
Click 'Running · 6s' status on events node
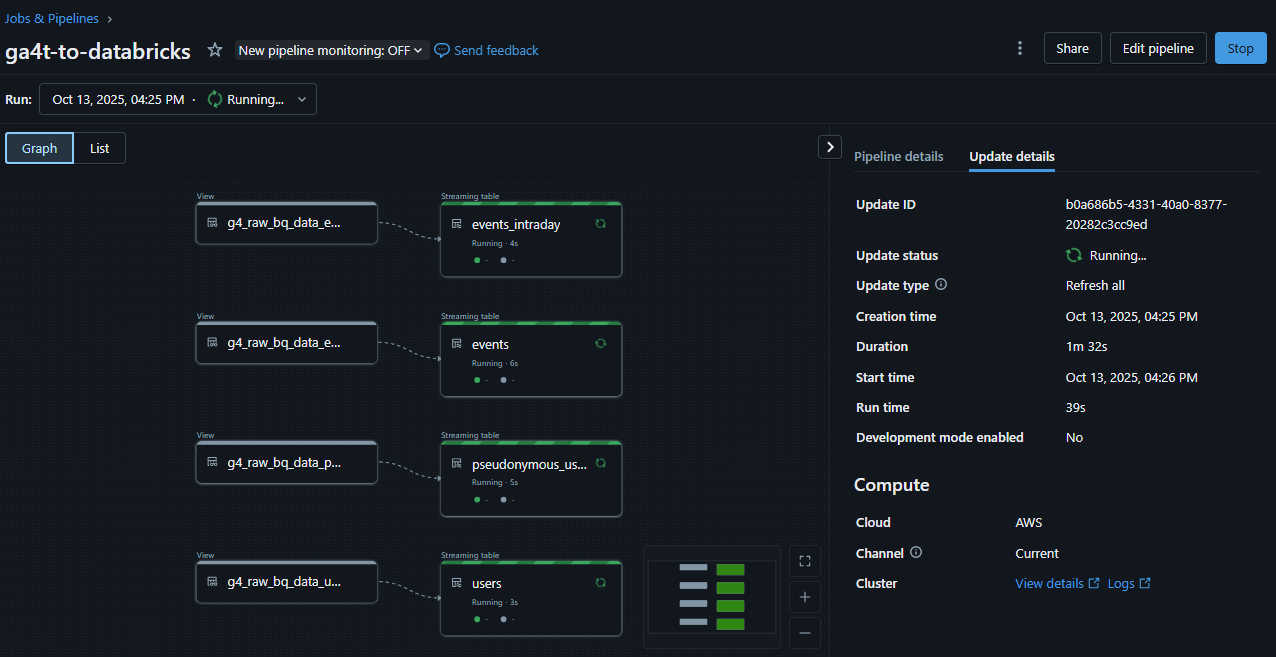[495, 363]
